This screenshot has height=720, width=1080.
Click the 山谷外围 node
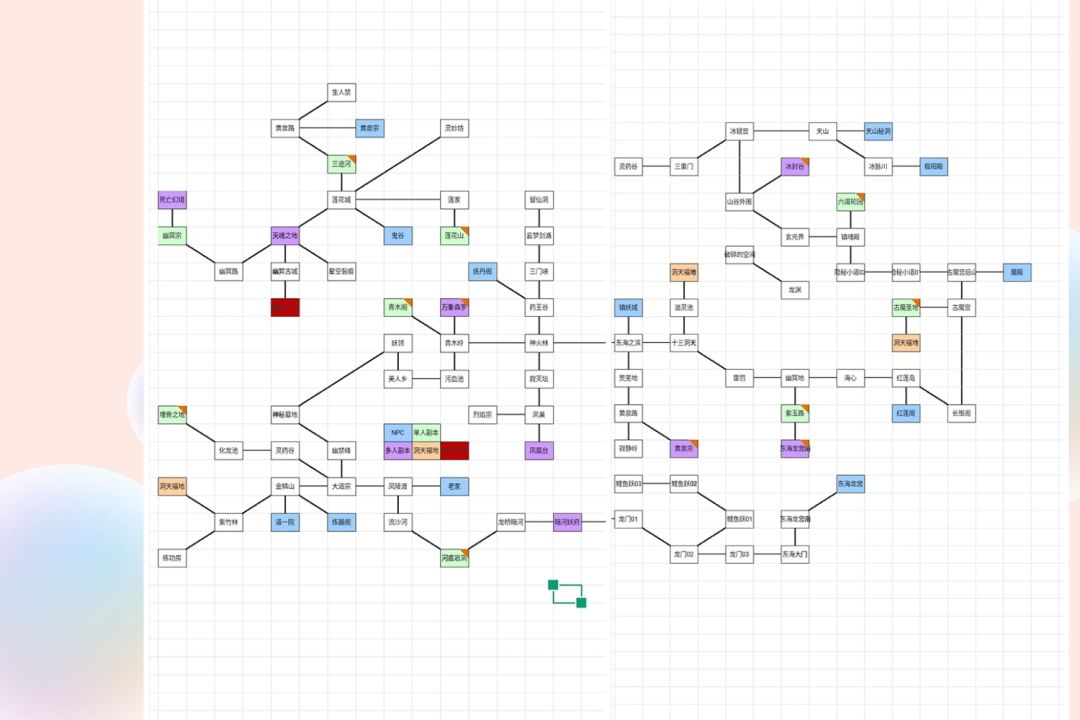(x=739, y=202)
